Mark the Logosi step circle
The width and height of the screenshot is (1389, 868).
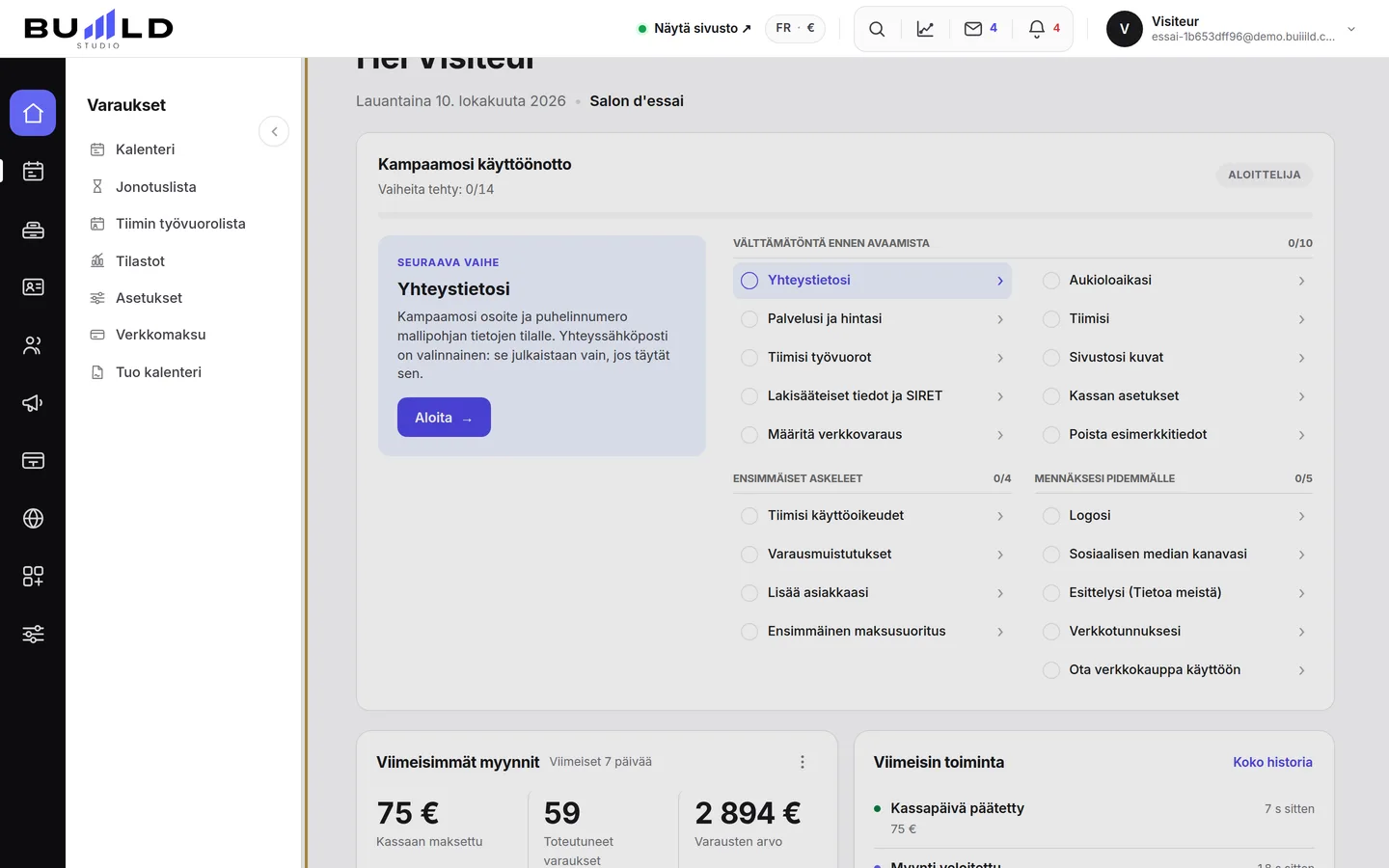click(x=1051, y=516)
